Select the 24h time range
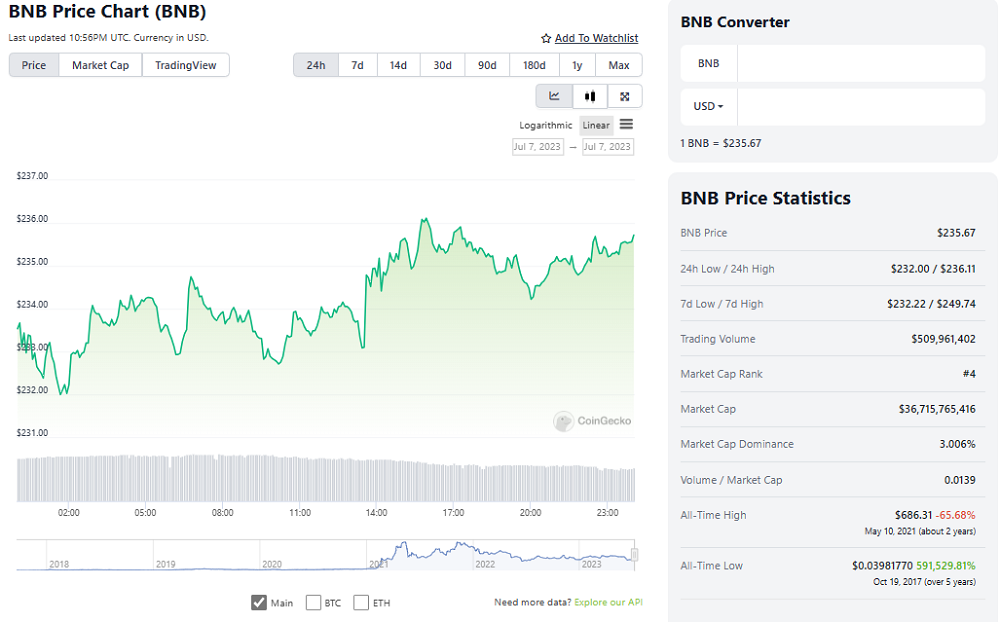The image size is (1000, 622). point(316,65)
